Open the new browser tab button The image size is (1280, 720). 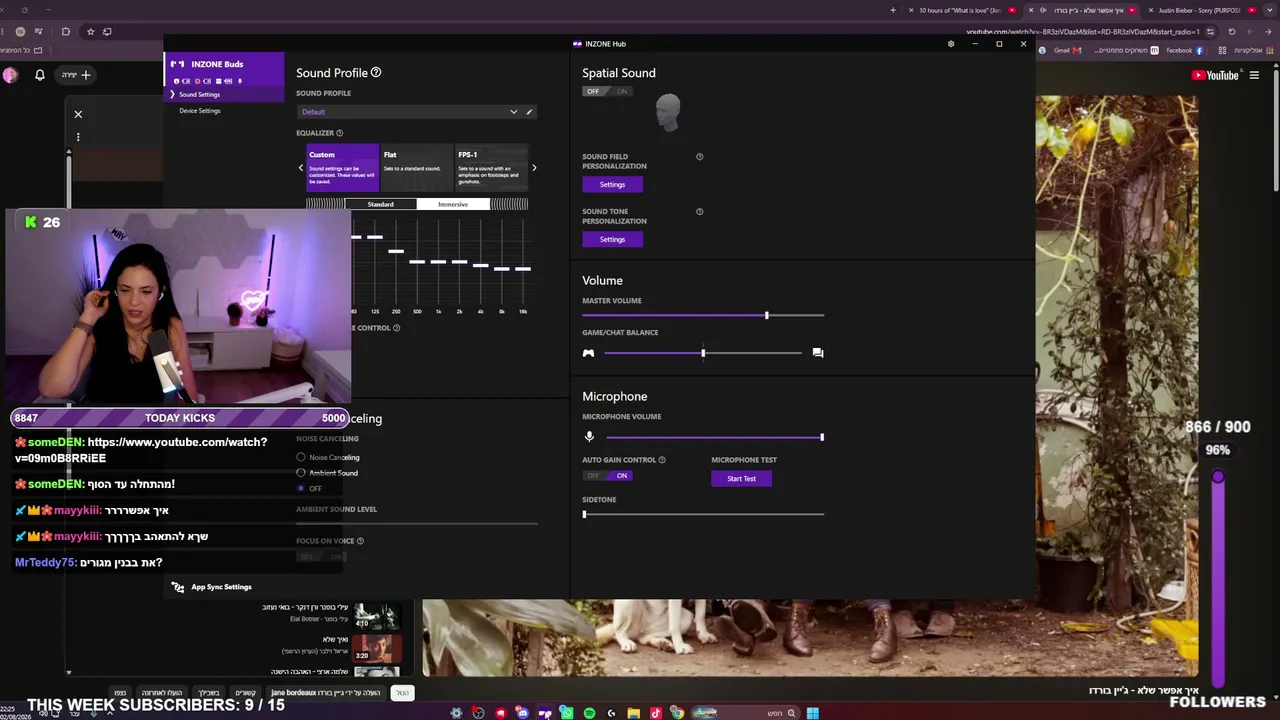(x=893, y=10)
